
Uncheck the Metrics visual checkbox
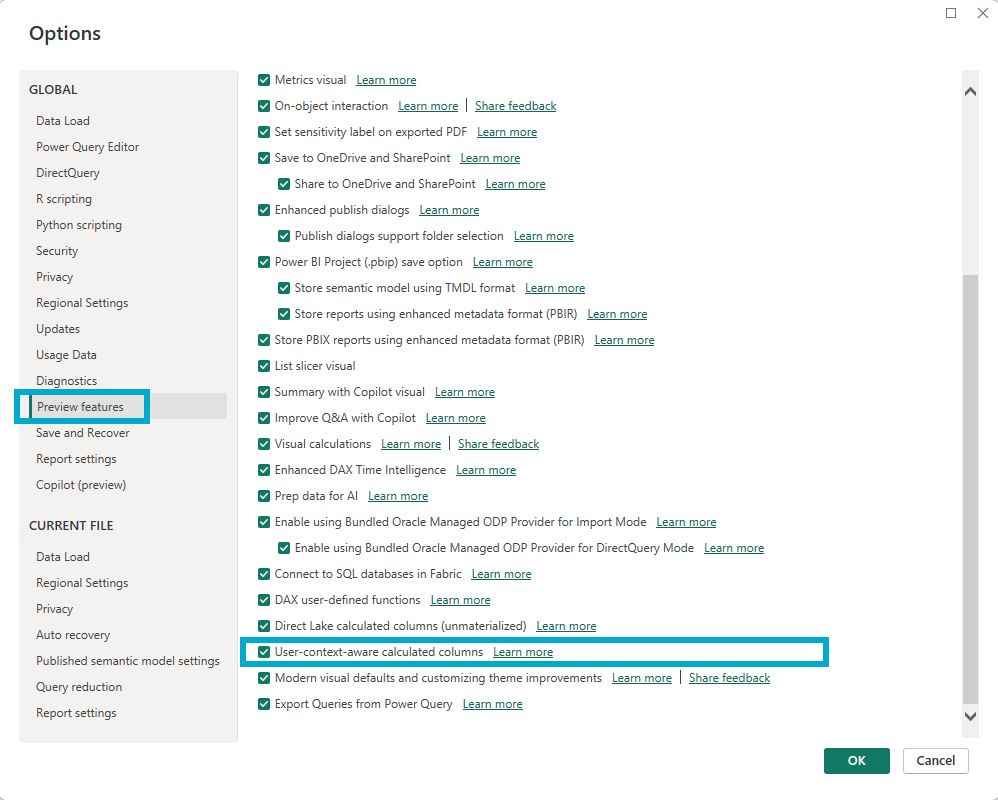(x=264, y=80)
